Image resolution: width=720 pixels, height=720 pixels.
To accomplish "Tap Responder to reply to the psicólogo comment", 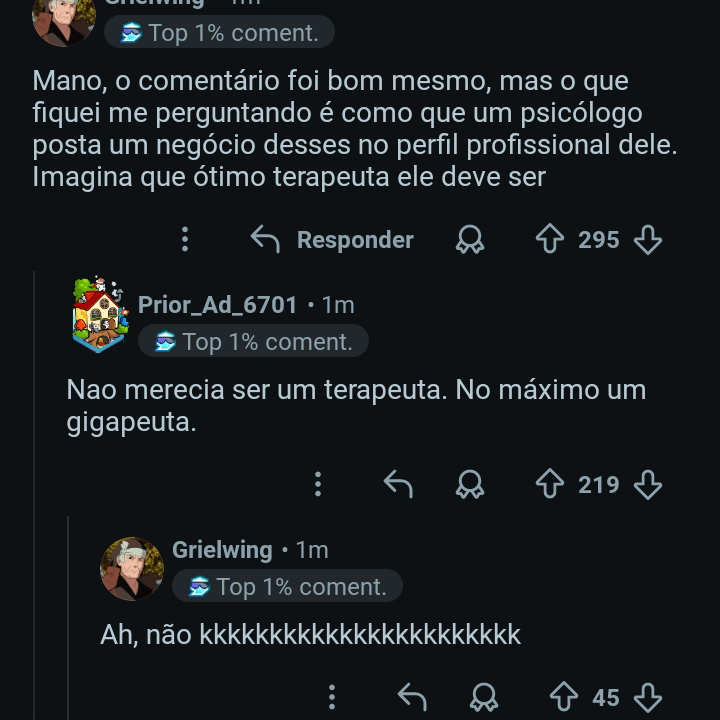I will click(x=333, y=240).
